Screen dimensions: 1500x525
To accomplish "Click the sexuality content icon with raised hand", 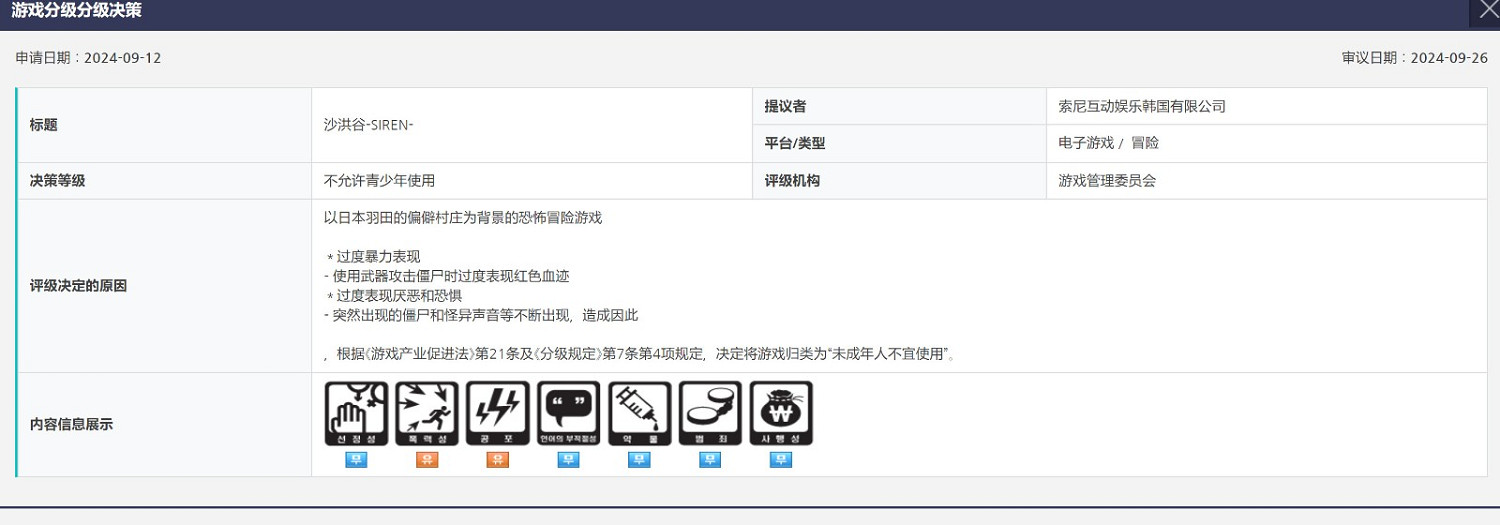I will coord(356,413).
